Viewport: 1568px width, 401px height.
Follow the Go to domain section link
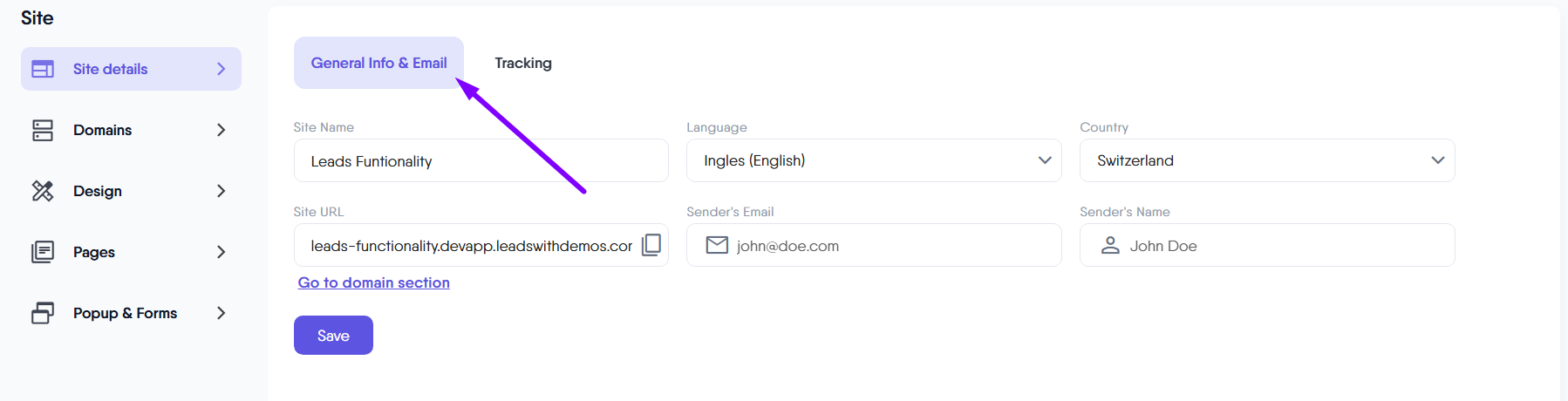[x=374, y=282]
